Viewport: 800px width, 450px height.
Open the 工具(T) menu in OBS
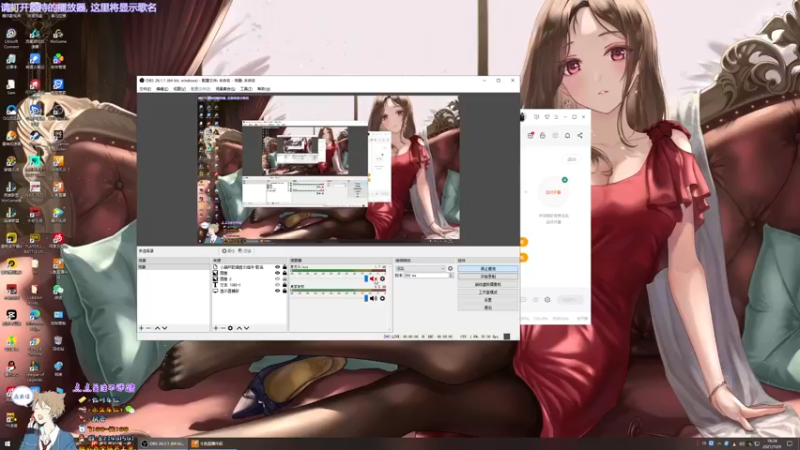(x=246, y=89)
